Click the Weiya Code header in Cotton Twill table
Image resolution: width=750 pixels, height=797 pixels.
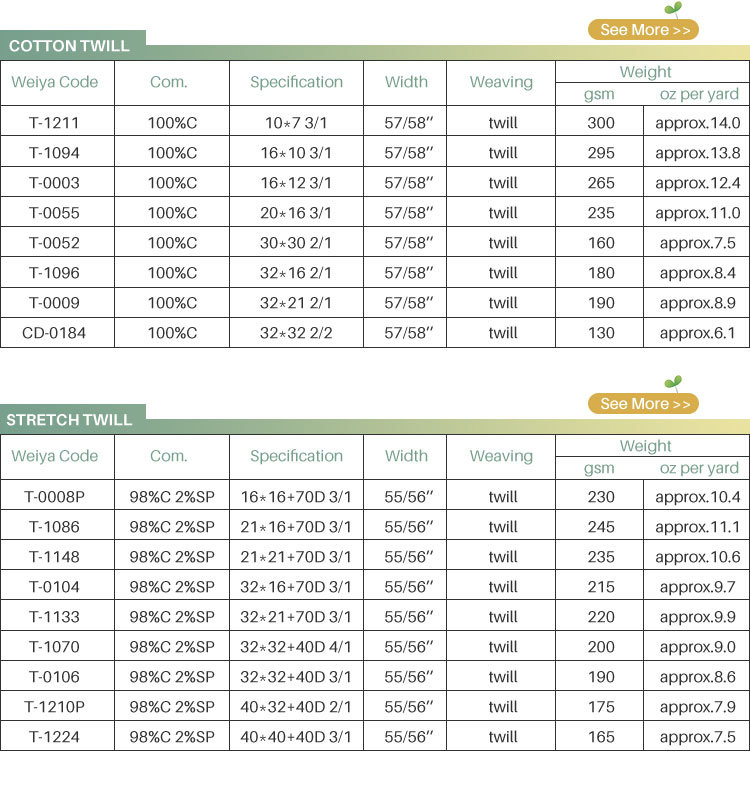click(55, 82)
